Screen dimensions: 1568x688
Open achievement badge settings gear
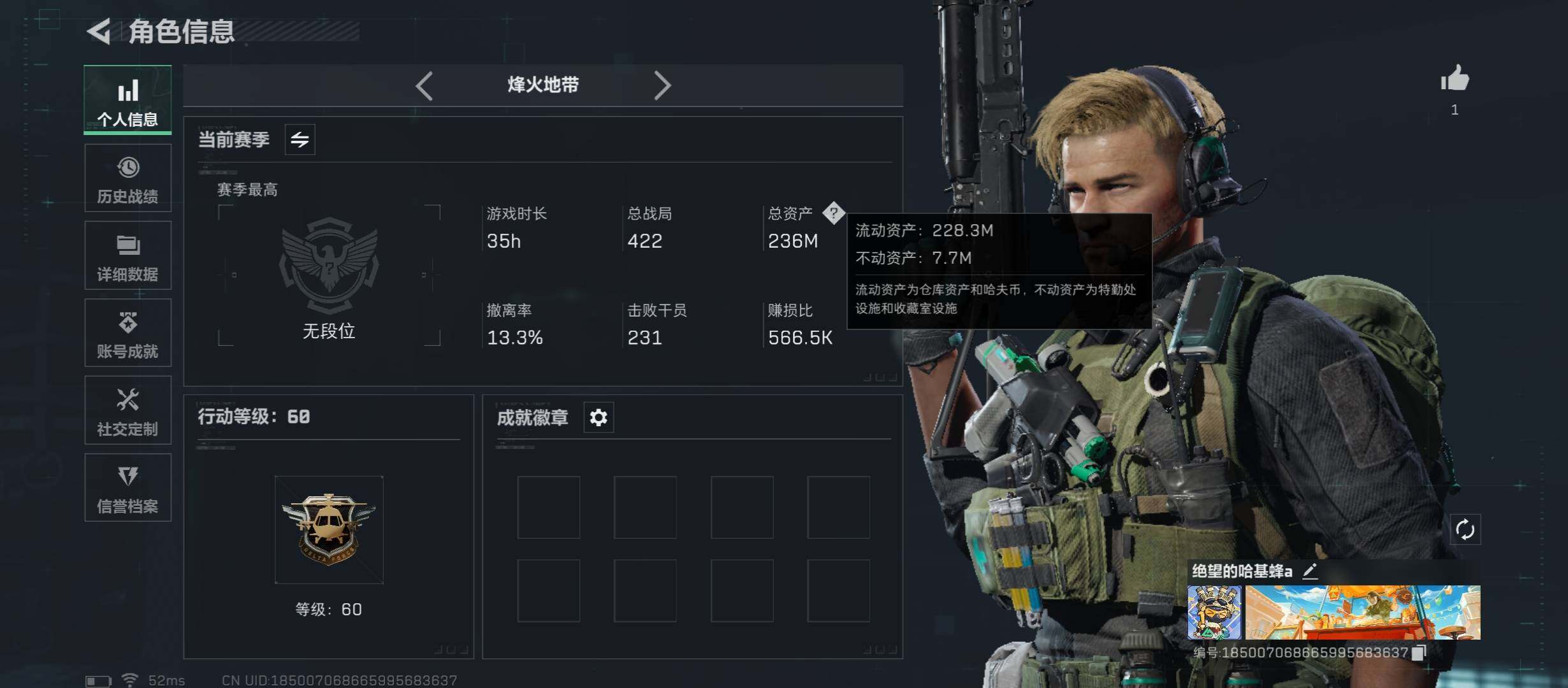tap(599, 418)
